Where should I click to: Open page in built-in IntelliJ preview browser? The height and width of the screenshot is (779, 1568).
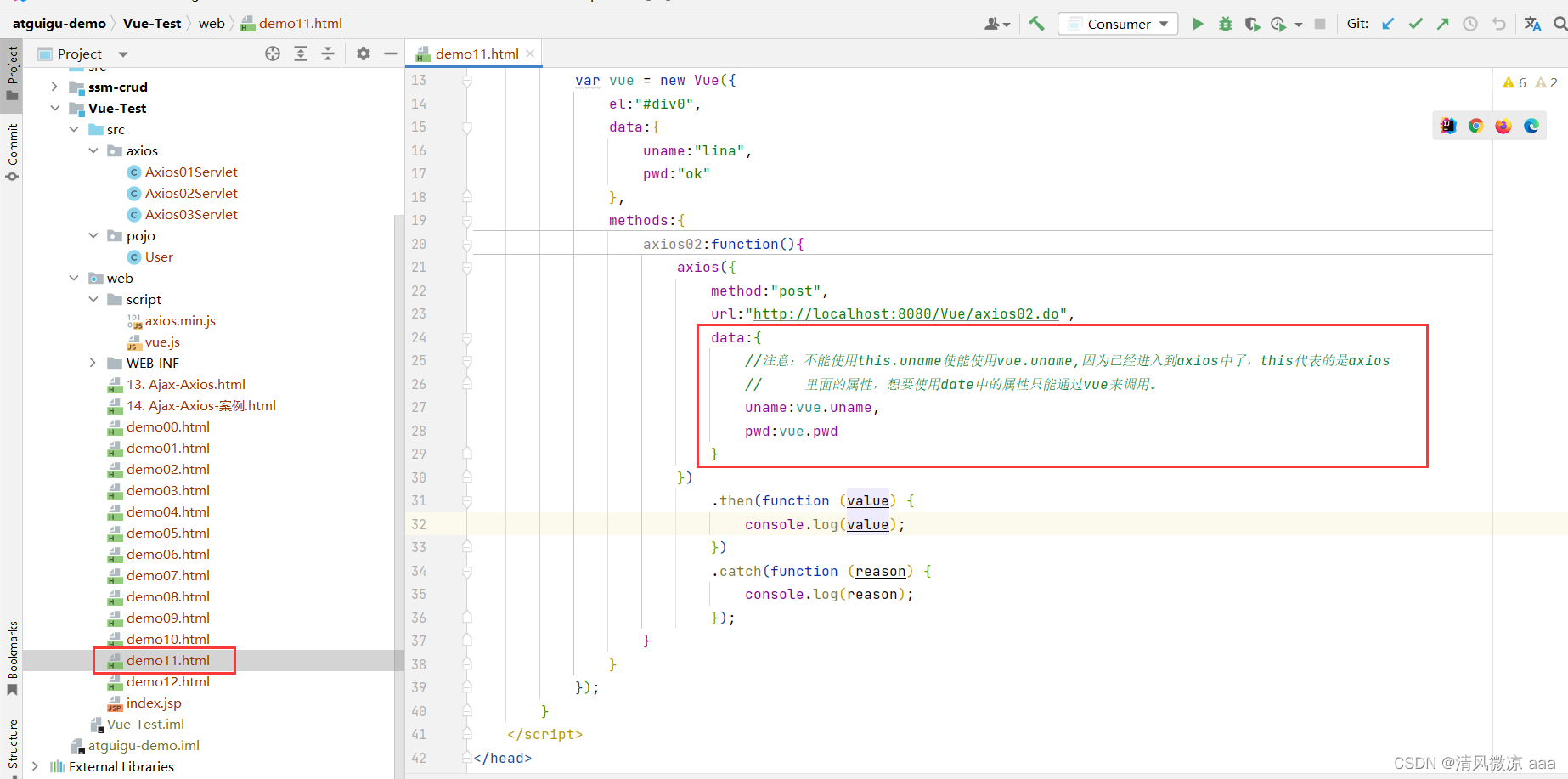pyautogui.click(x=1448, y=126)
